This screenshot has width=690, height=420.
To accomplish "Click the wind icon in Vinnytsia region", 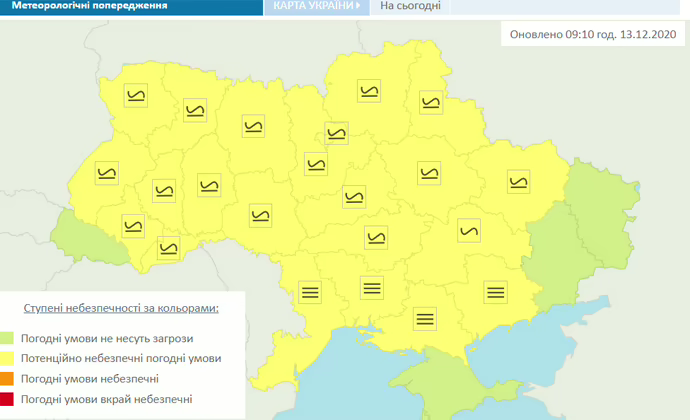I will [x=259, y=213].
